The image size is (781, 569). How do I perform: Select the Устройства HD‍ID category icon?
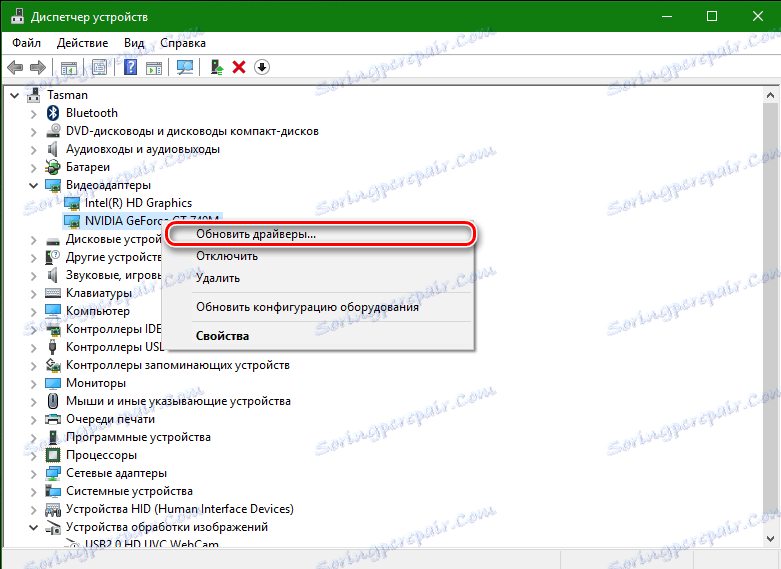click(x=53, y=509)
